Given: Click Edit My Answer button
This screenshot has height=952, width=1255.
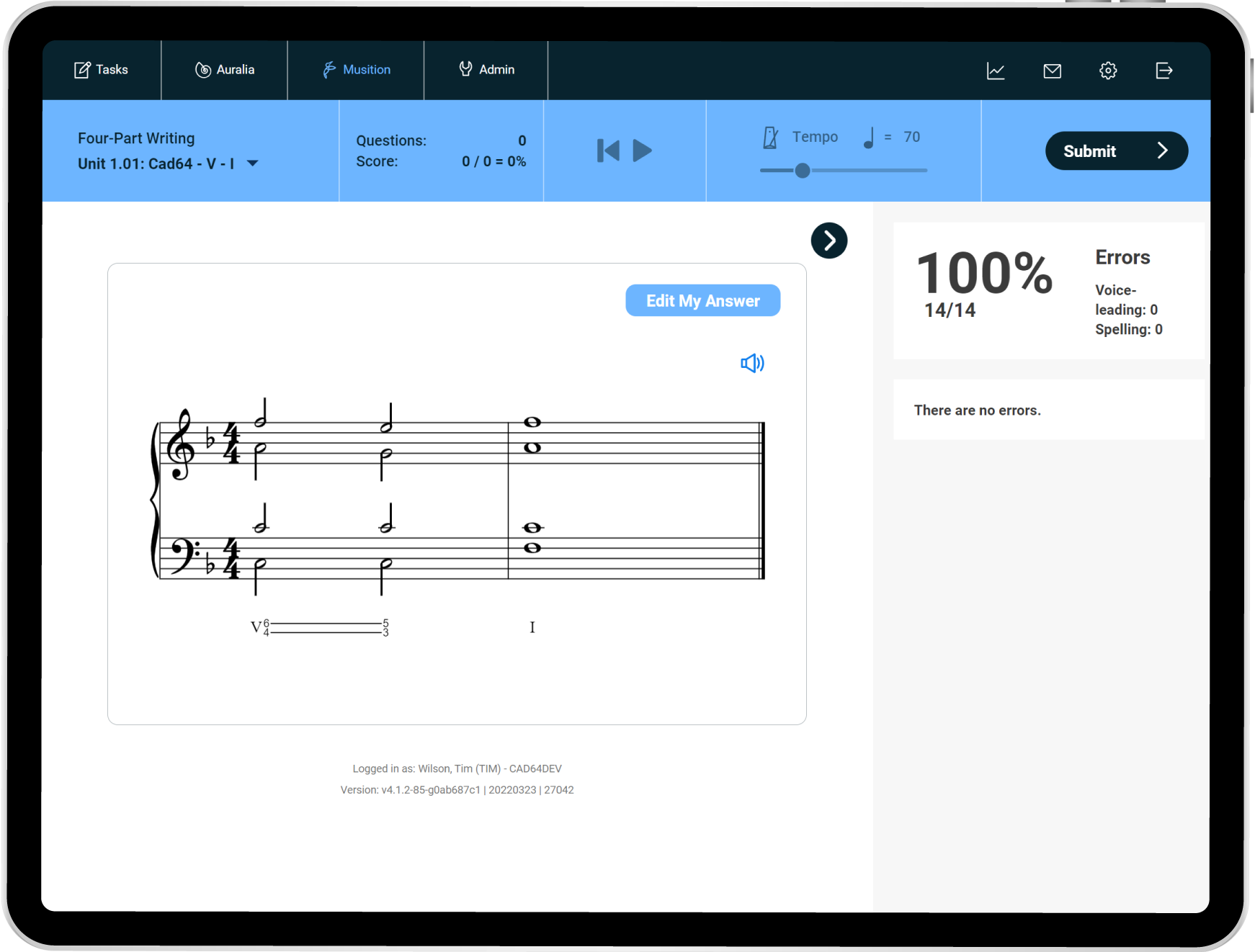Looking at the screenshot, I should (702, 300).
